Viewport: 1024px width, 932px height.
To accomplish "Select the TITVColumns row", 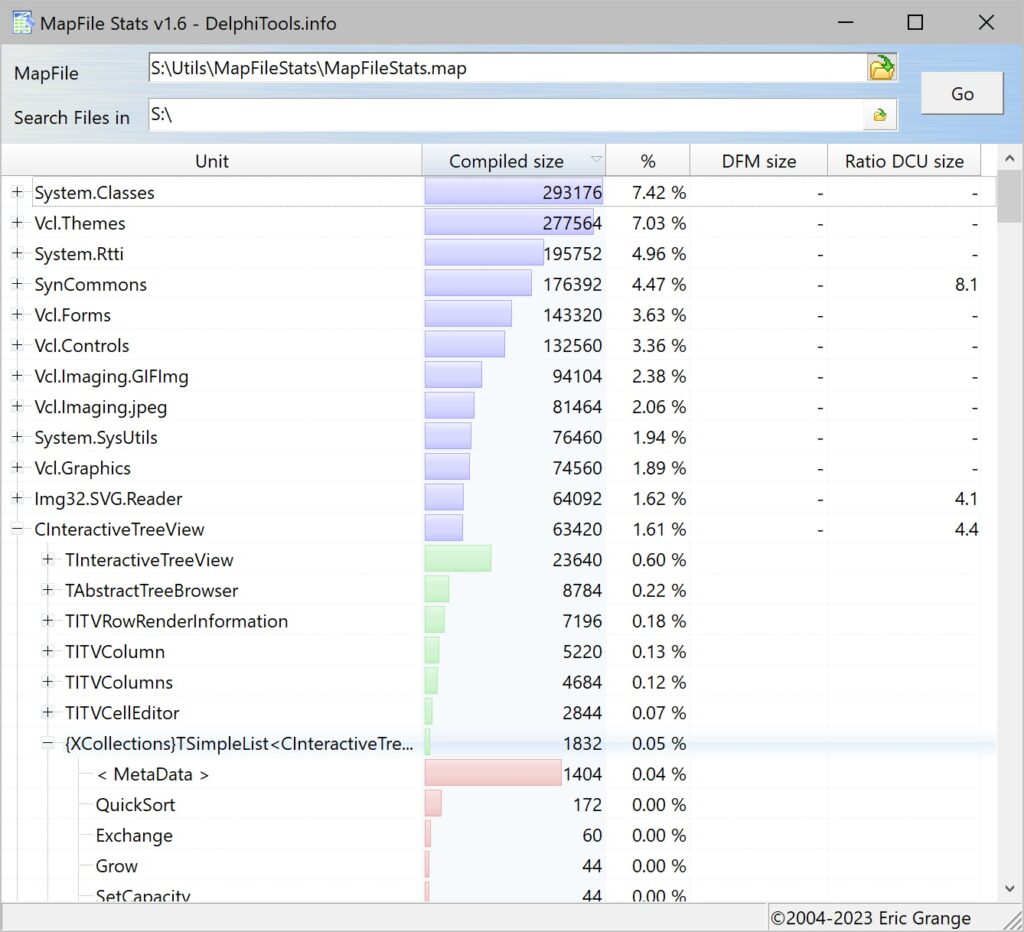I will 498,683.
